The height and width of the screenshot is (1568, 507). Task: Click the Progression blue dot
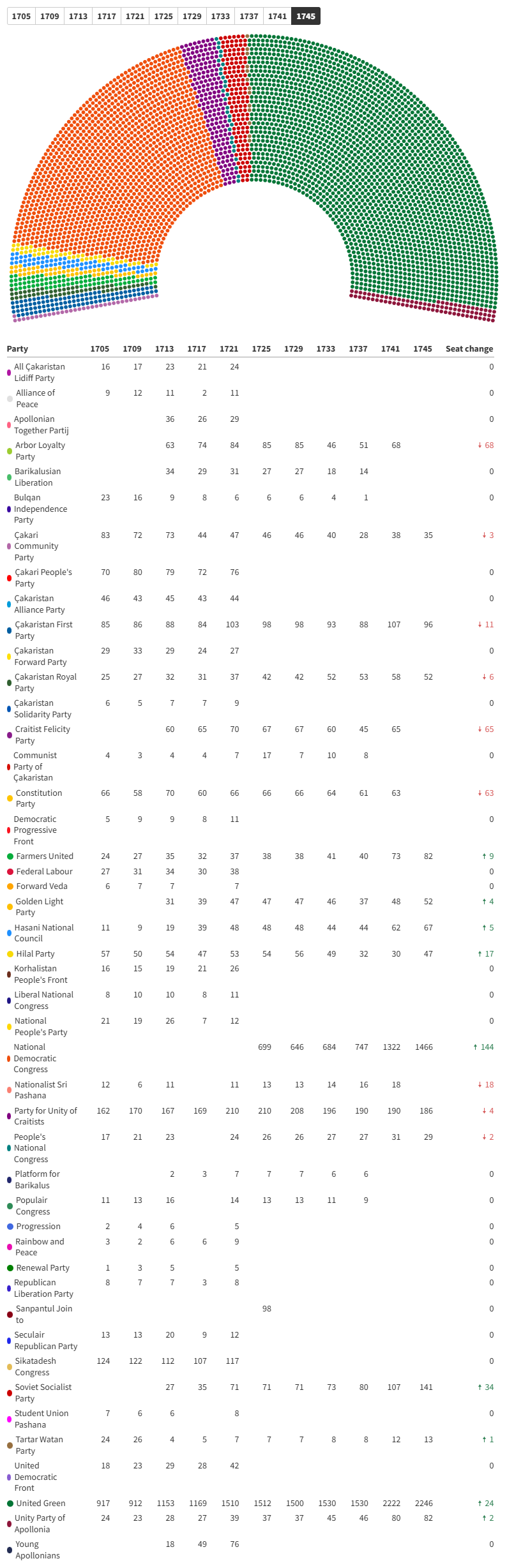(x=10, y=1226)
